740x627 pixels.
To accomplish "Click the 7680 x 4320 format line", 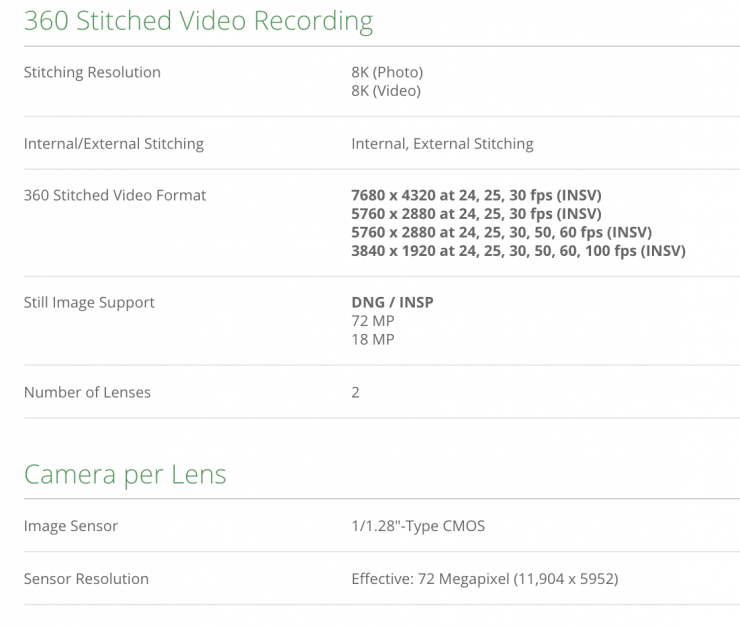I will click(476, 195).
